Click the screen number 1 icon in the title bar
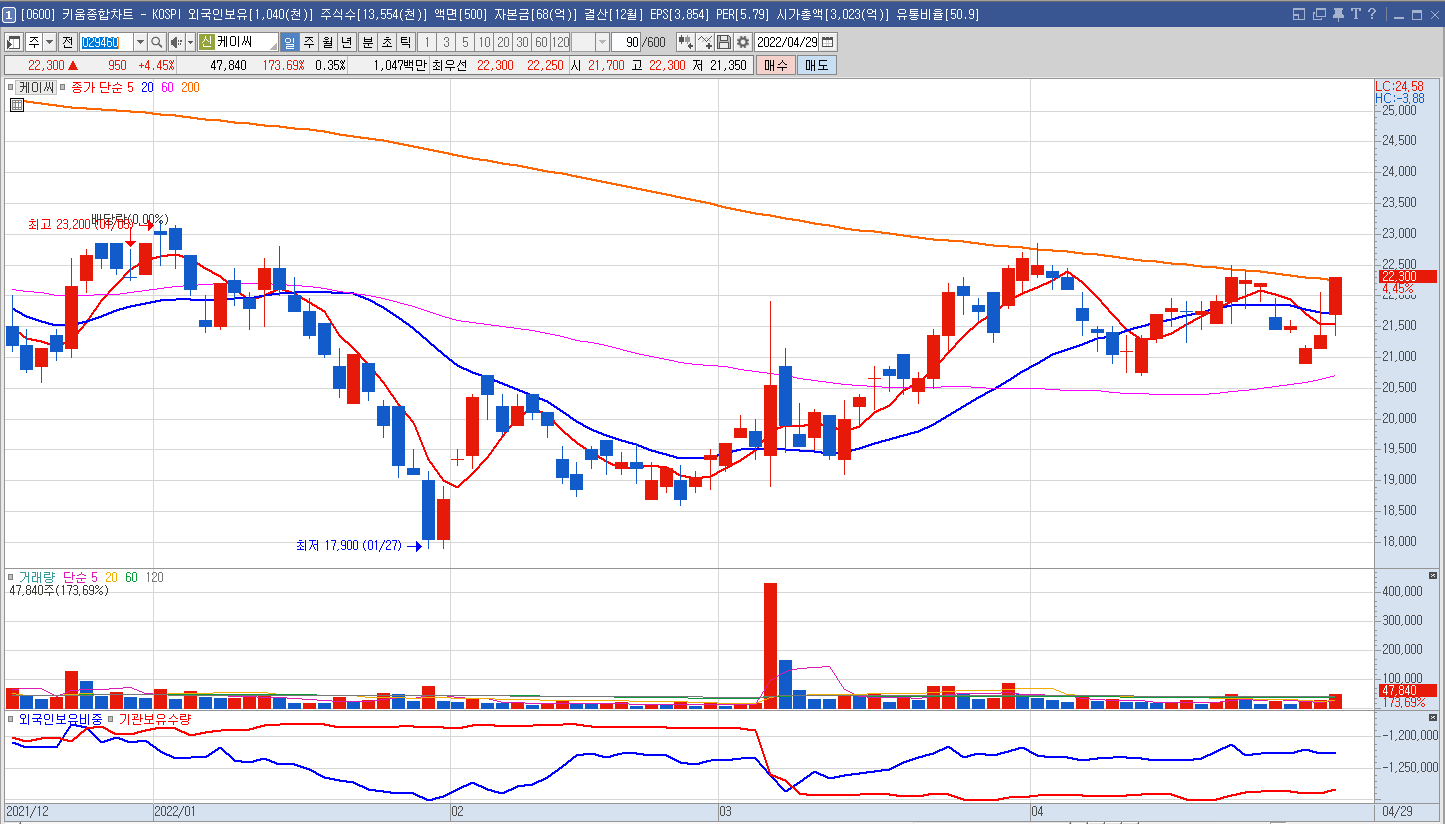Viewport: 1445px width, 824px height. 9,14
